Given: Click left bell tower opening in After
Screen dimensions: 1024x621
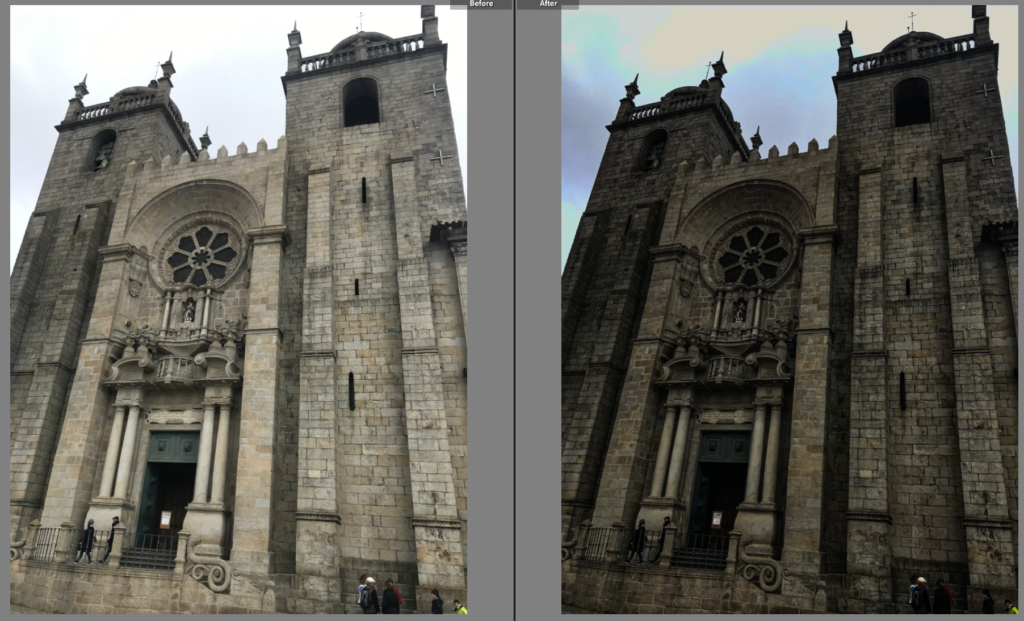Looking at the screenshot, I should click(x=654, y=150).
